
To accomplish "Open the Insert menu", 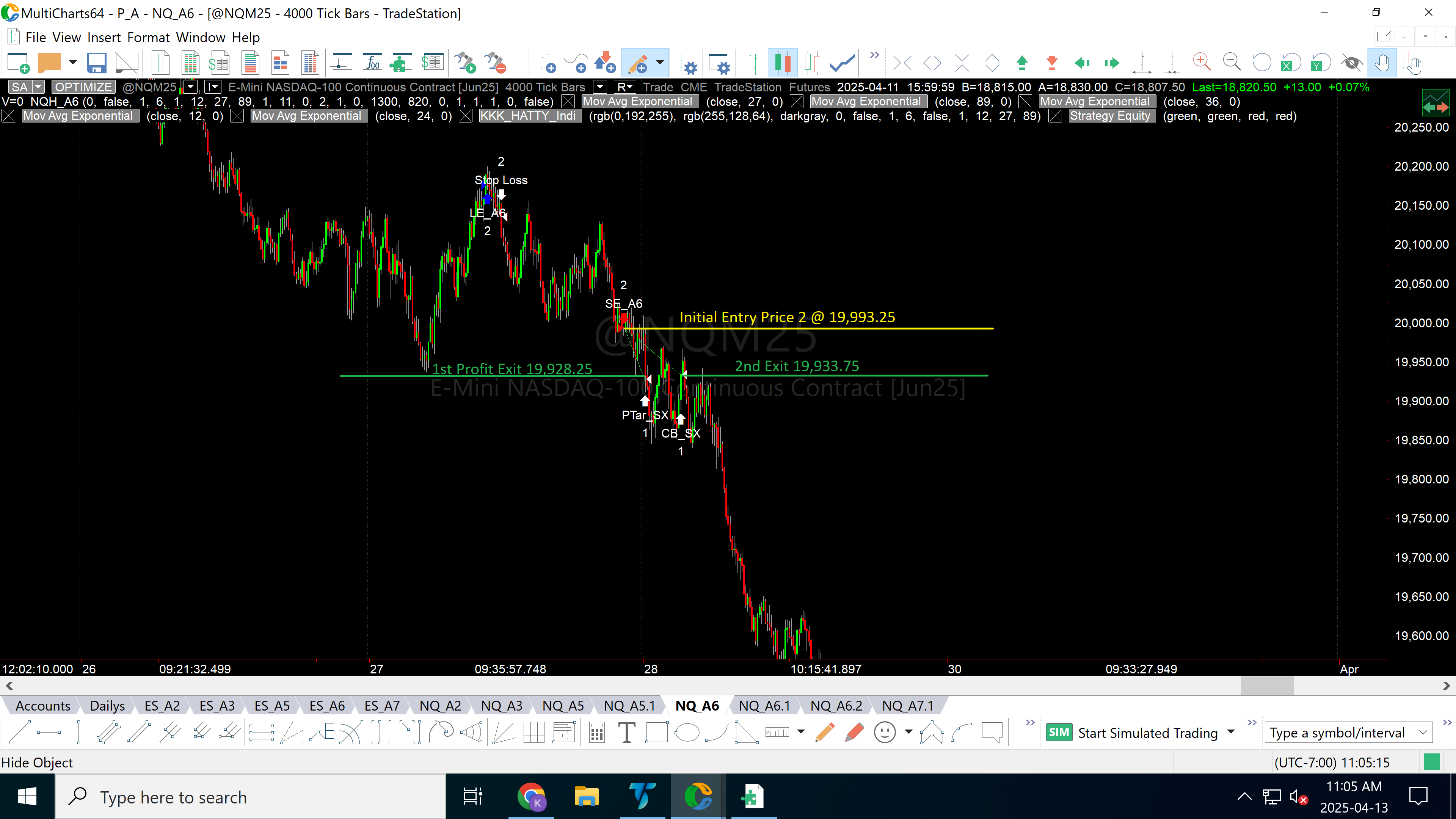I will pyautogui.click(x=104, y=37).
